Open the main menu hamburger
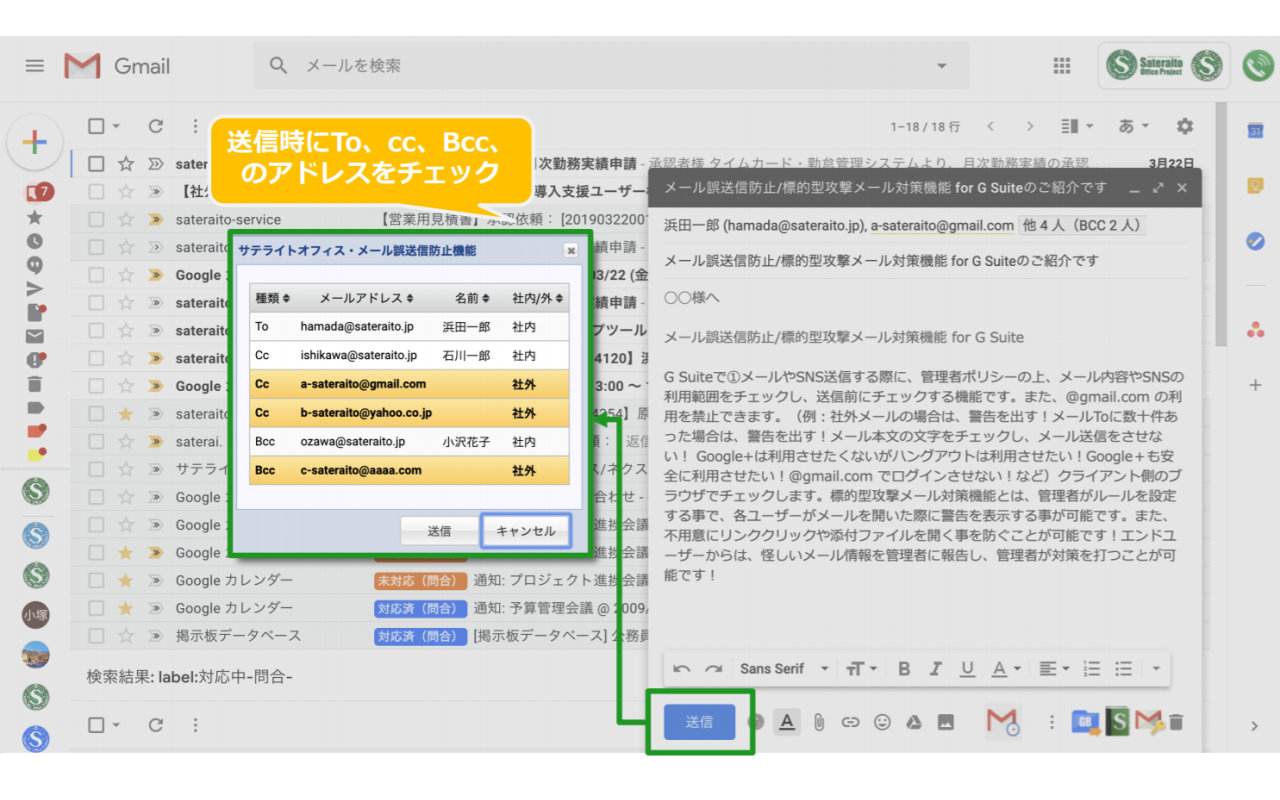The height and width of the screenshot is (800, 1280). pos(34,65)
